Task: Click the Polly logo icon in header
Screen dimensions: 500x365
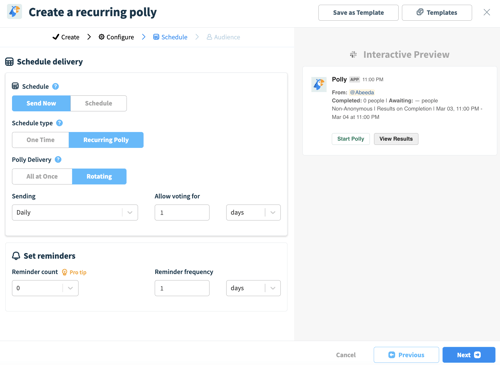Action: pos(14,12)
